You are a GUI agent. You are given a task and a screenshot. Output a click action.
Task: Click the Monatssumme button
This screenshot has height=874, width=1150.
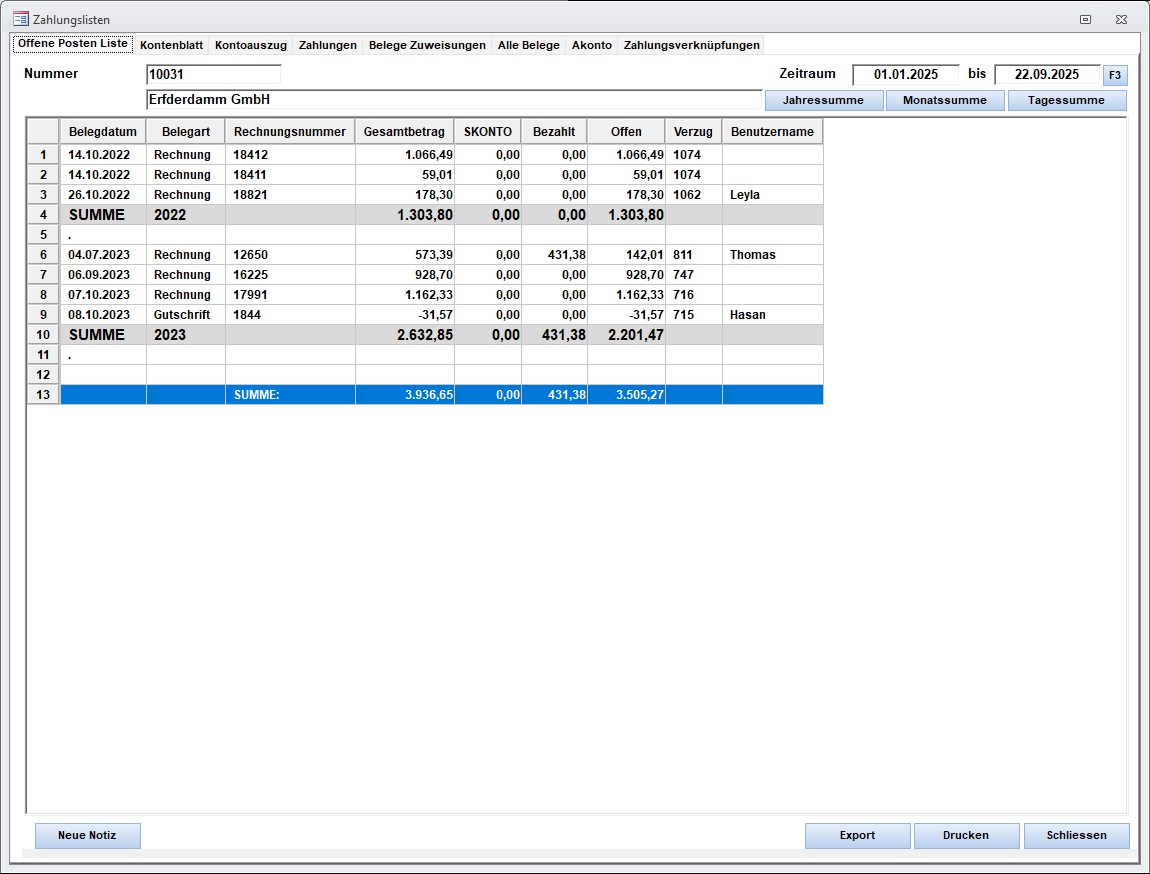tap(944, 100)
